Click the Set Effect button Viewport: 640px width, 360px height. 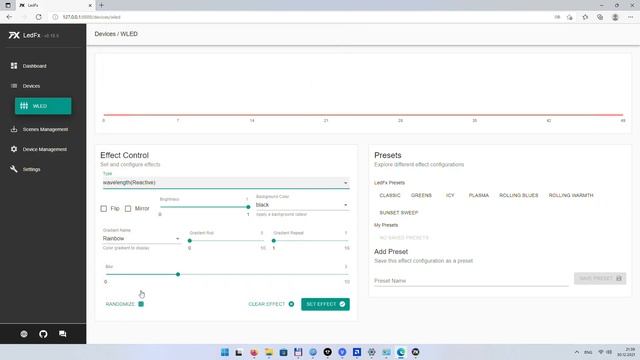tap(325, 304)
